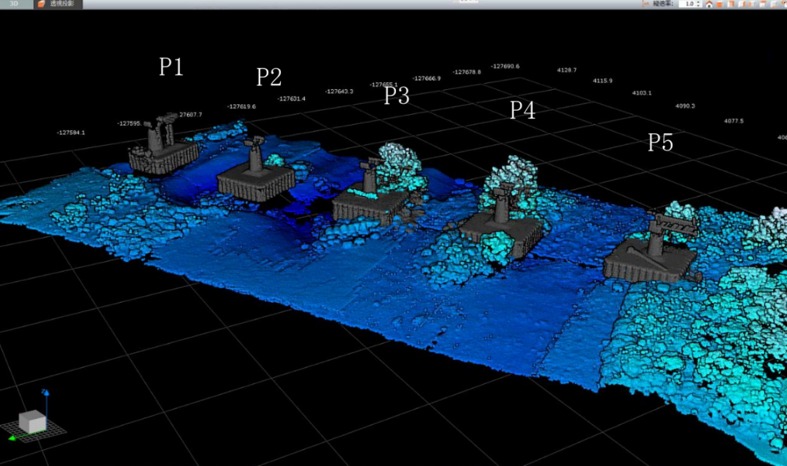Switch to the 3D tab
This screenshot has height=466, width=787.
point(14,4)
